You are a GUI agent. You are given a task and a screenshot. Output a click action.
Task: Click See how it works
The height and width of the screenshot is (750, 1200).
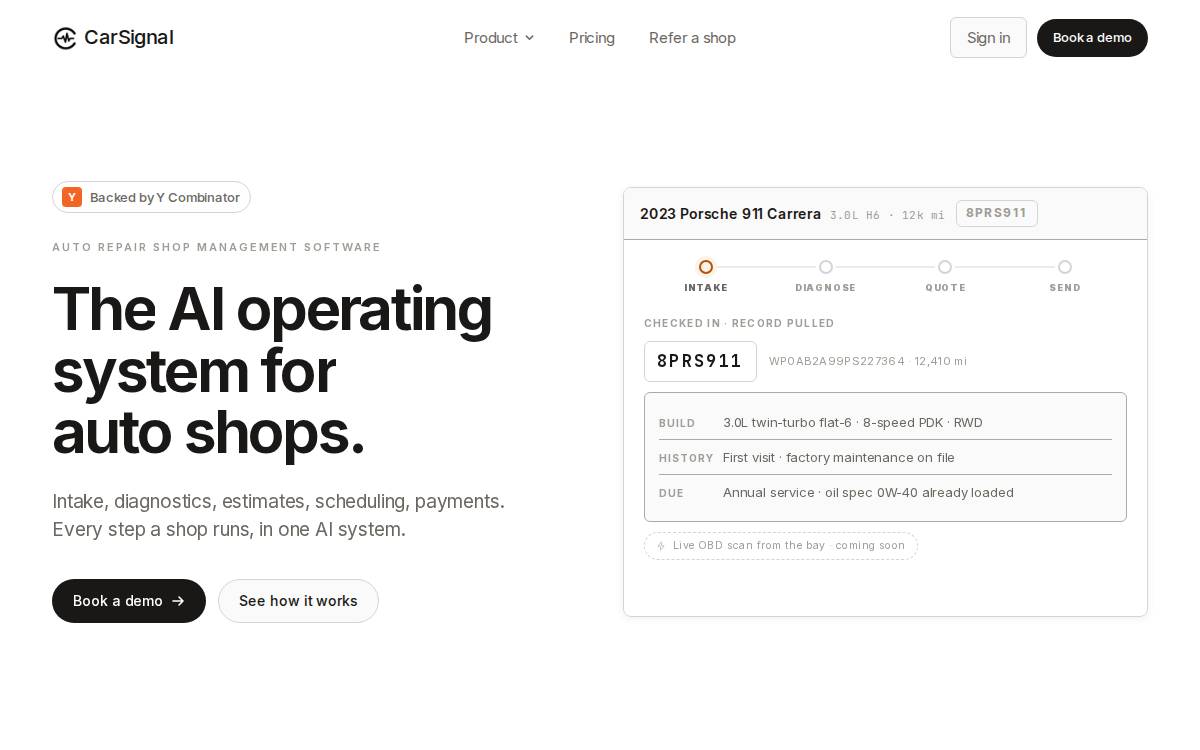point(298,601)
